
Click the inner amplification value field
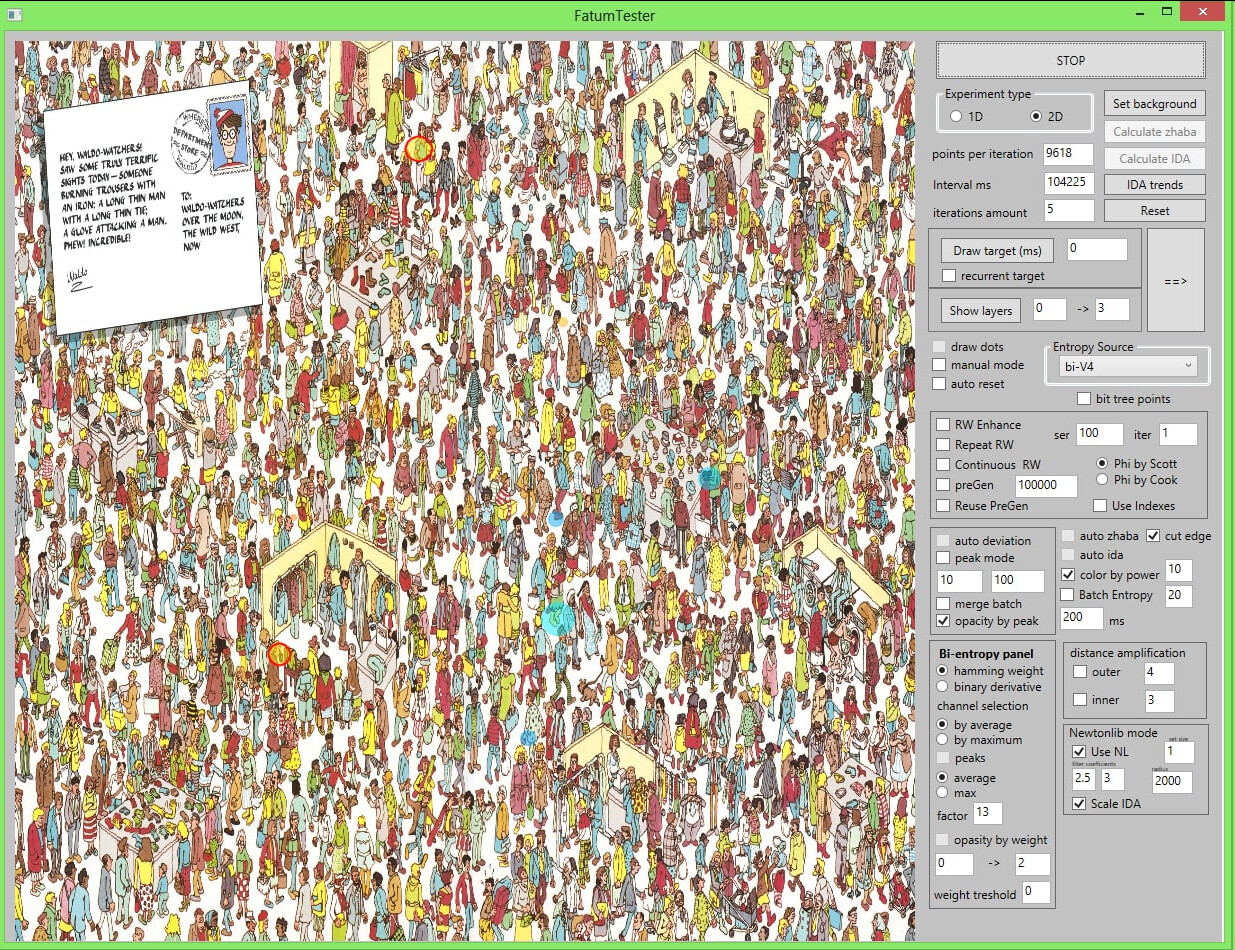coord(1158,701)
